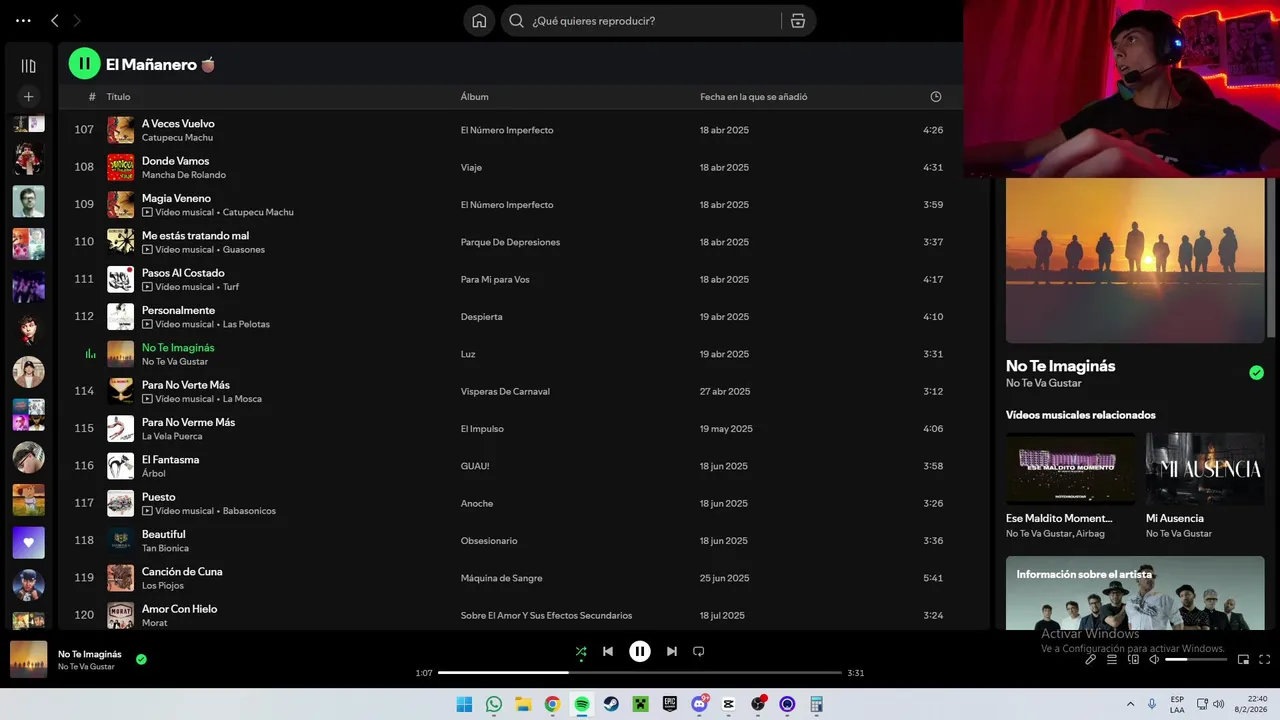The image size is (1280, 720).
Task: Select track Para No Verme Más
Action: pos(188,422)
